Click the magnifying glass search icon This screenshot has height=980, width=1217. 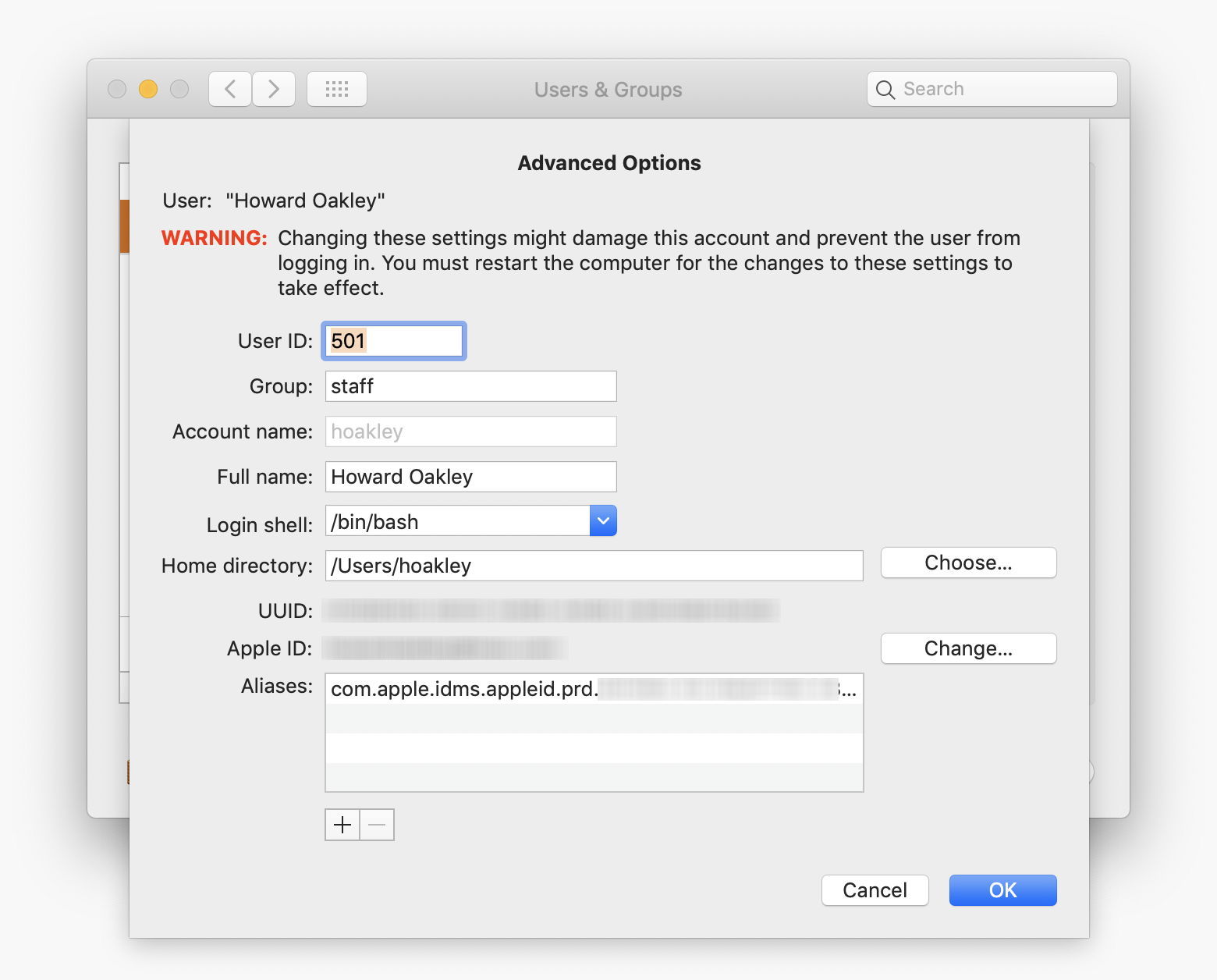[x=885, y=90]
